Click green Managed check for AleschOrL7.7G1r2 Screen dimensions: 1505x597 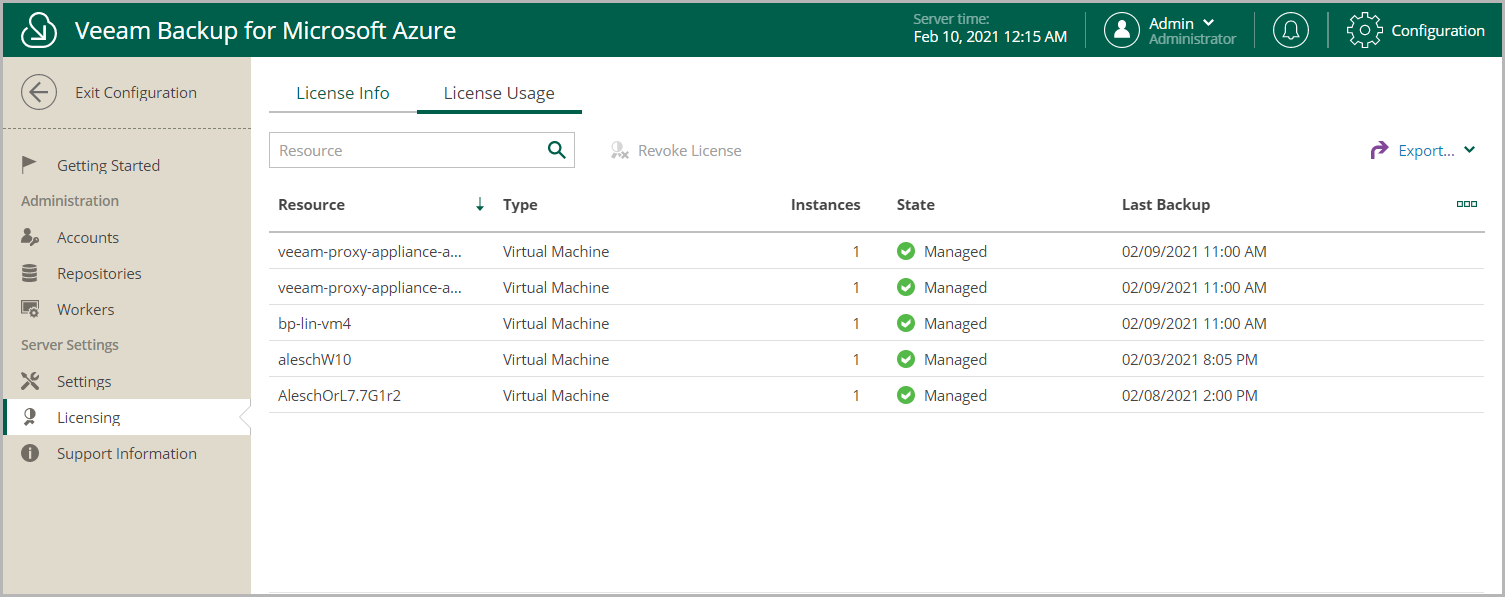tap(906, 395)
